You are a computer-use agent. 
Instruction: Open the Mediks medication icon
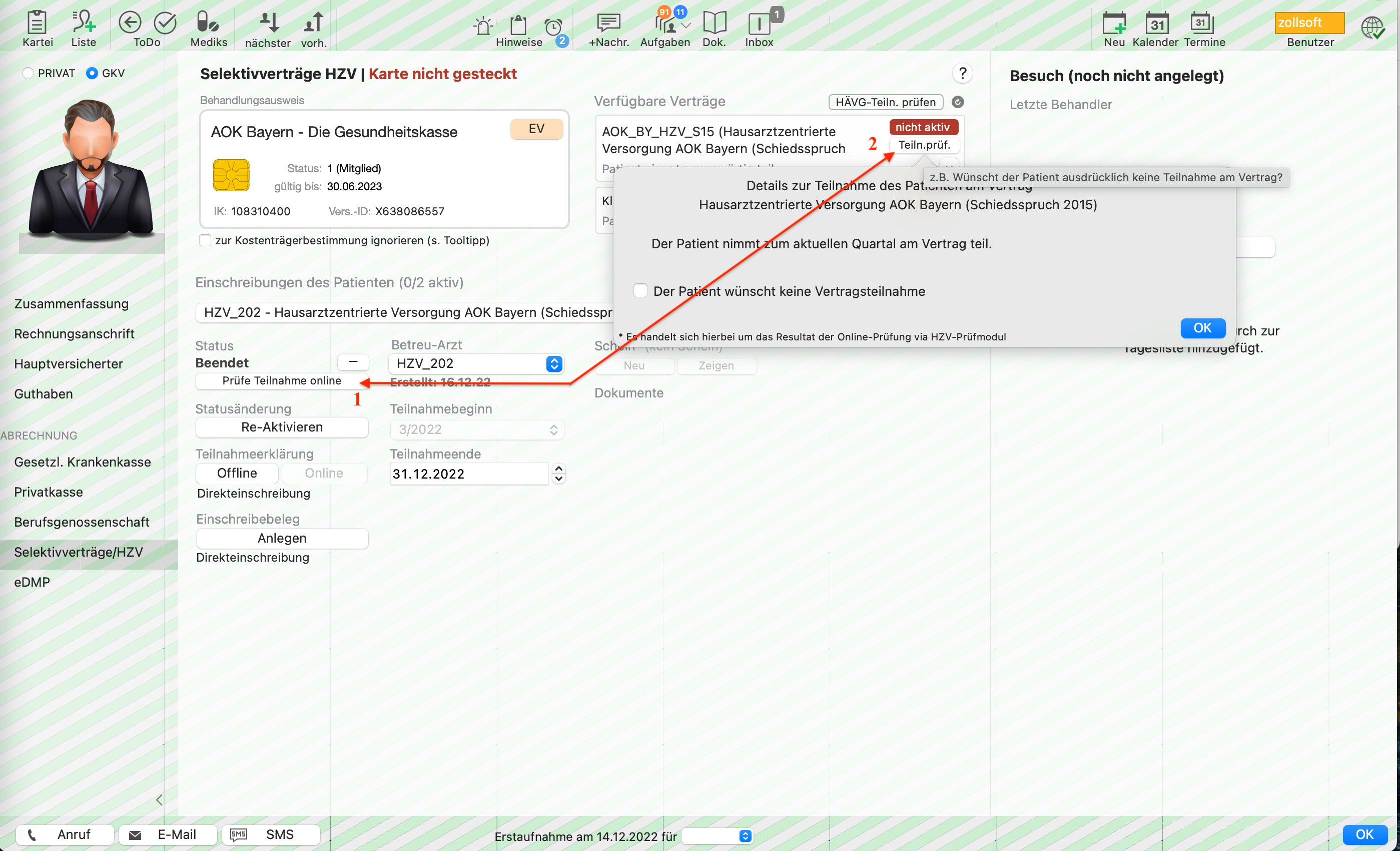208,23
